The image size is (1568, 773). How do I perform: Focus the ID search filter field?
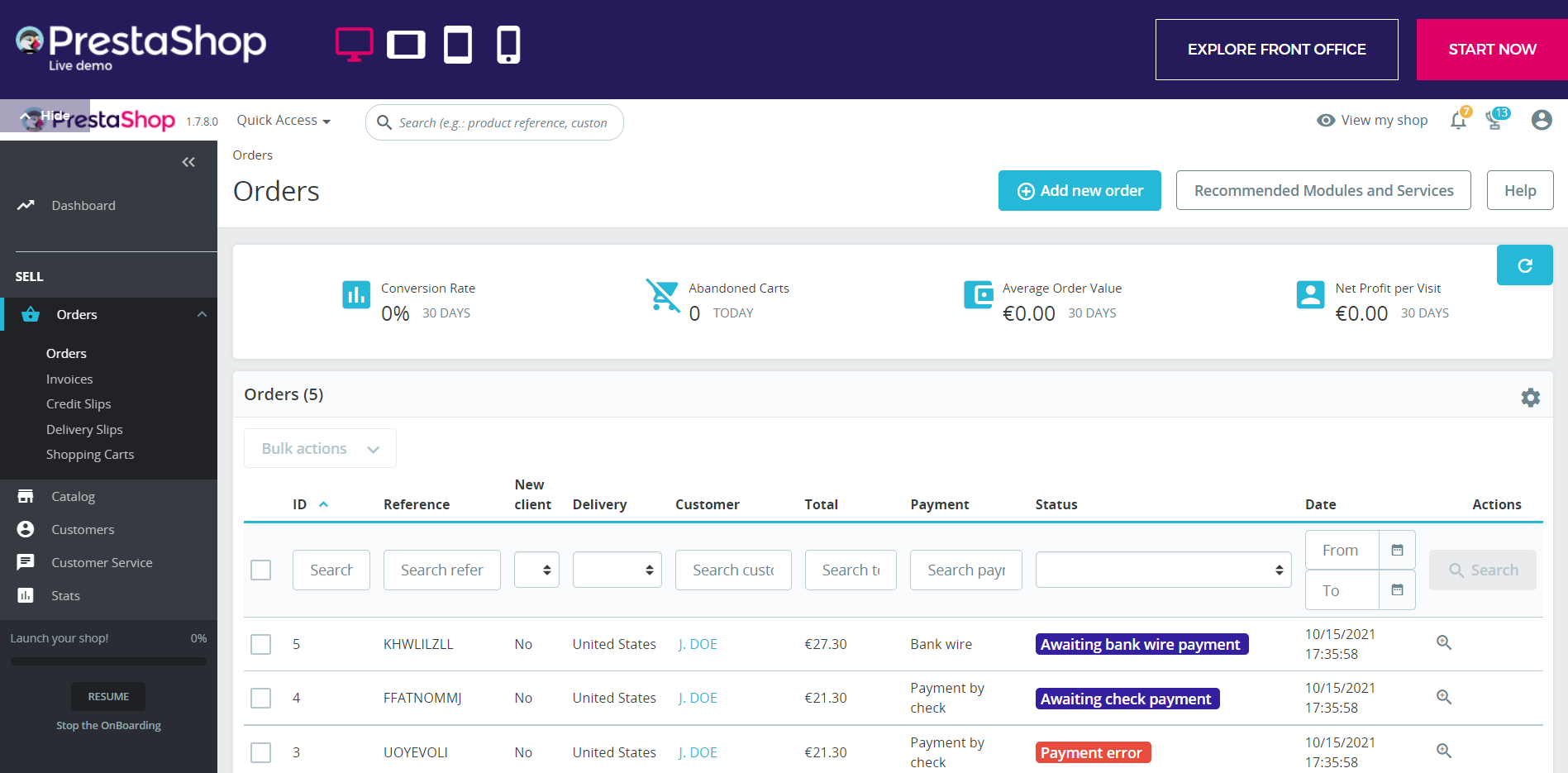tap(331, 570)
